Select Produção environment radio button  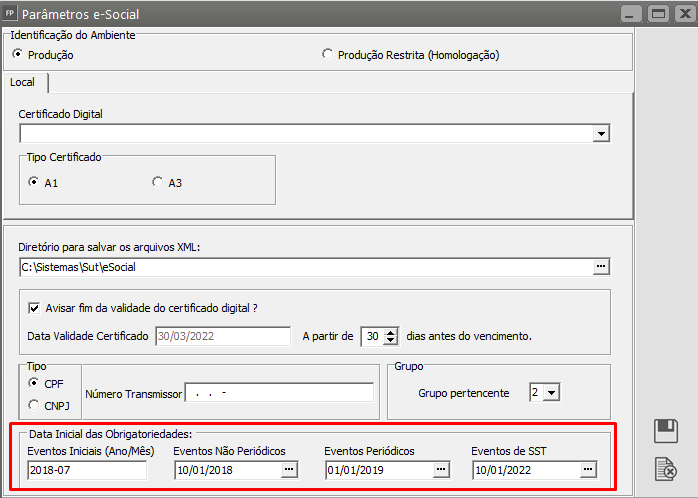(x=17, y=55)
